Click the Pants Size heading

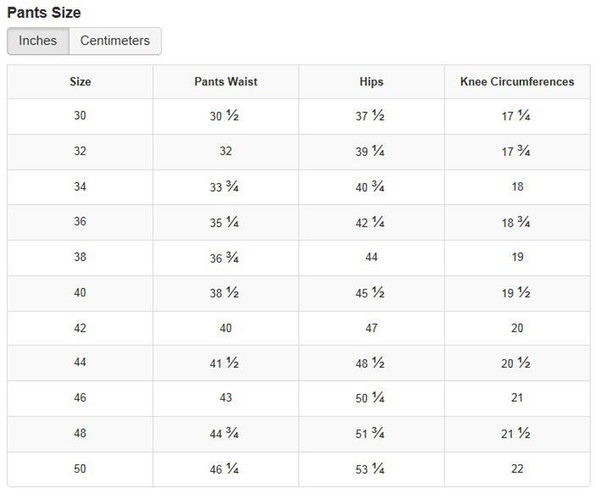pos(44,13)
